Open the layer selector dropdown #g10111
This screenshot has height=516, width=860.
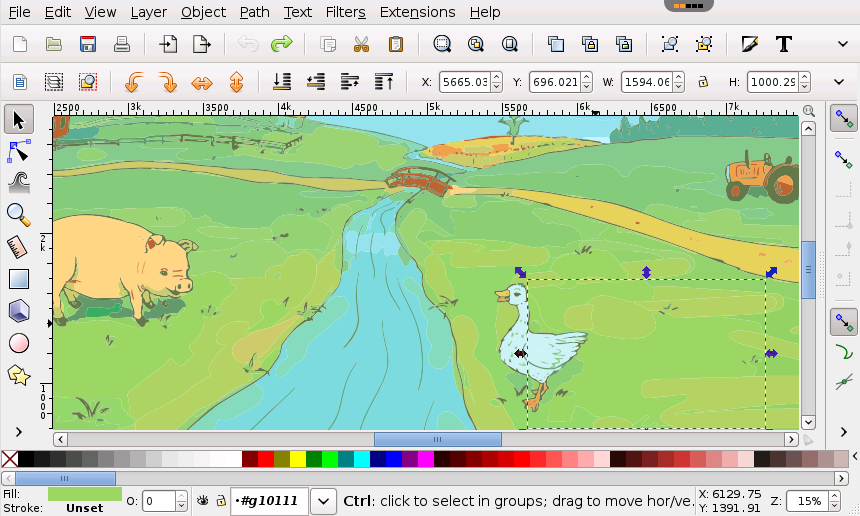pyautogui.click(x=323, y=500)
